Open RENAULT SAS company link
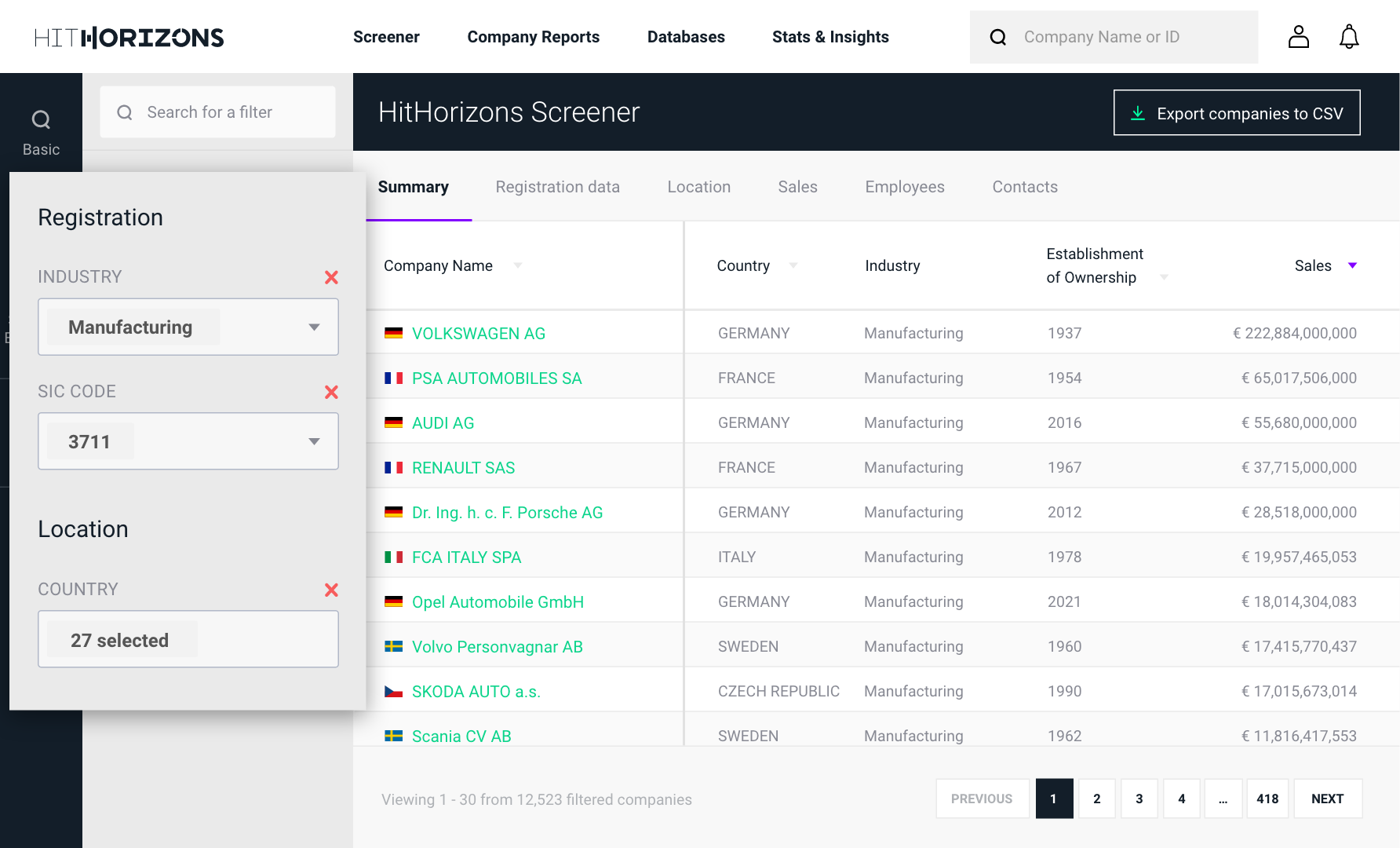The width and height of the screenshot is (1400, 848). point(464,467)
